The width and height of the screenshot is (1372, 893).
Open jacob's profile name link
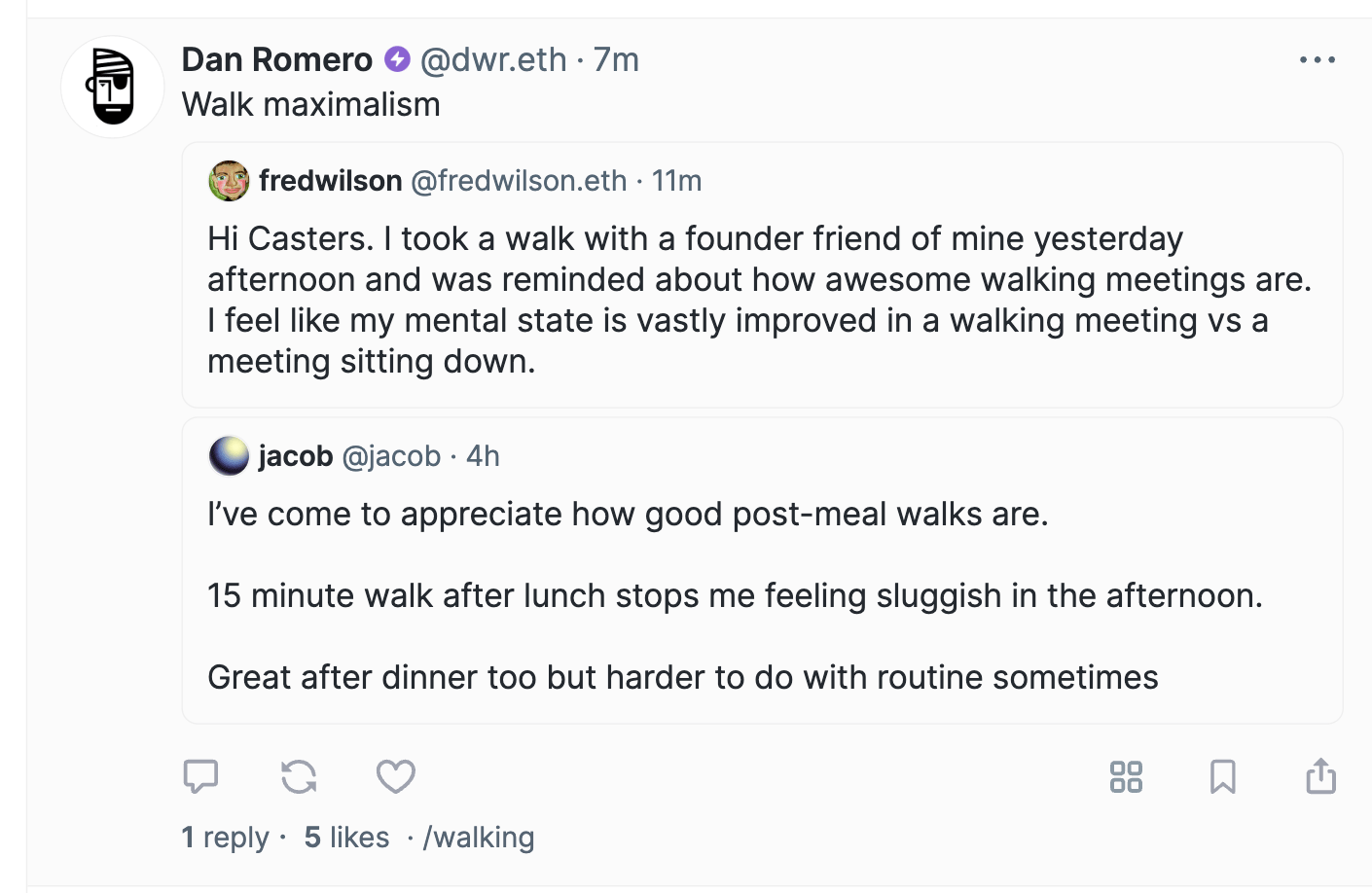click(296, 456)
